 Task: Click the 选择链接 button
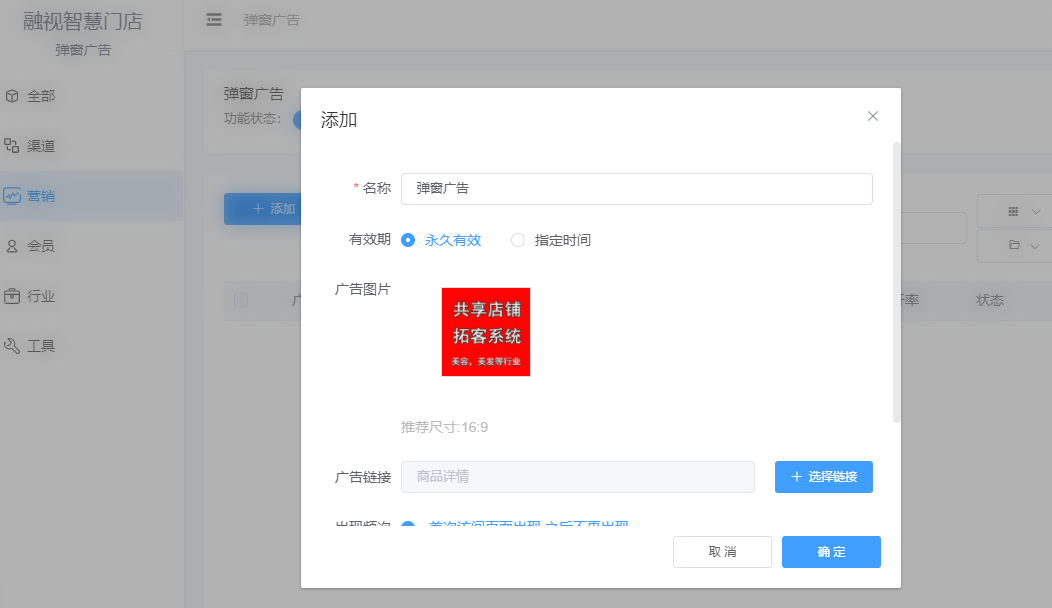pyautogui.click(x=823, y=476)
